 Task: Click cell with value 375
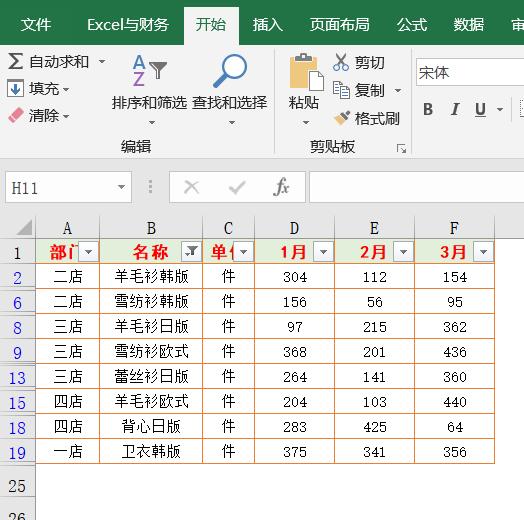pos(294,451)
